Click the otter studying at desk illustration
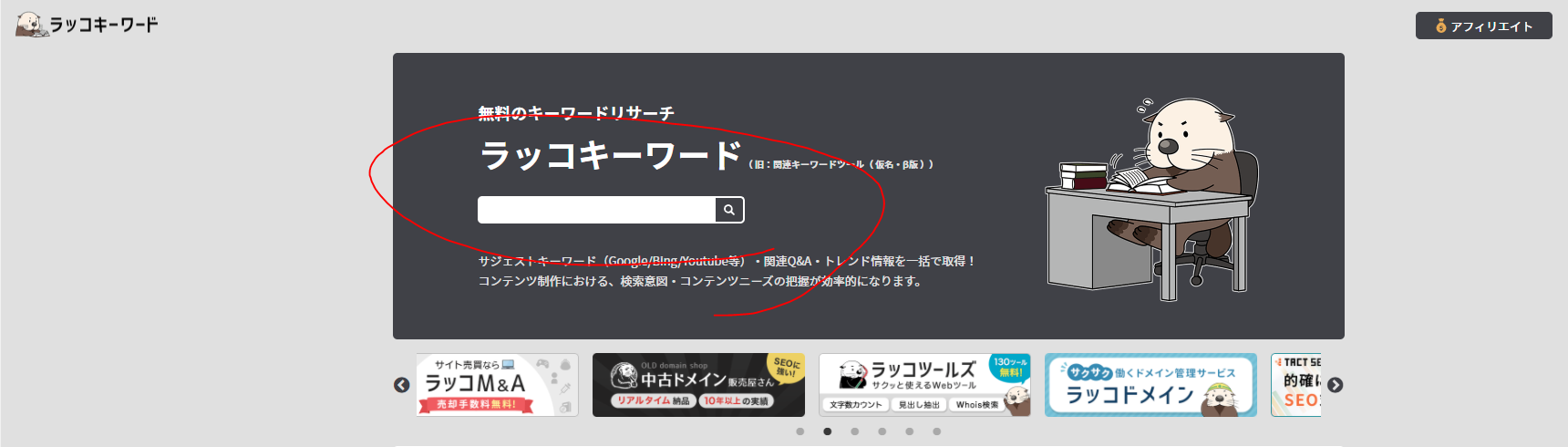This screenshot has height=447, width=1568. click(1154, 196)
